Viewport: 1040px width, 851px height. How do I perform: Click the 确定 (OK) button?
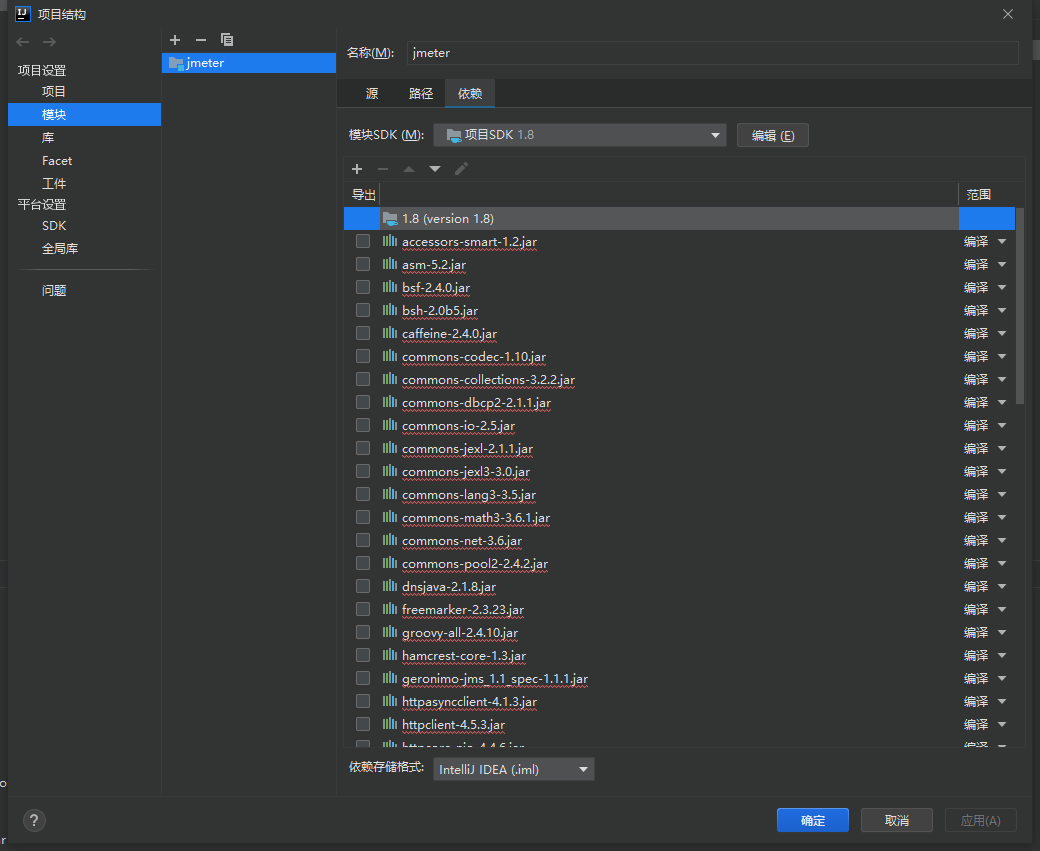coord(812,820)
